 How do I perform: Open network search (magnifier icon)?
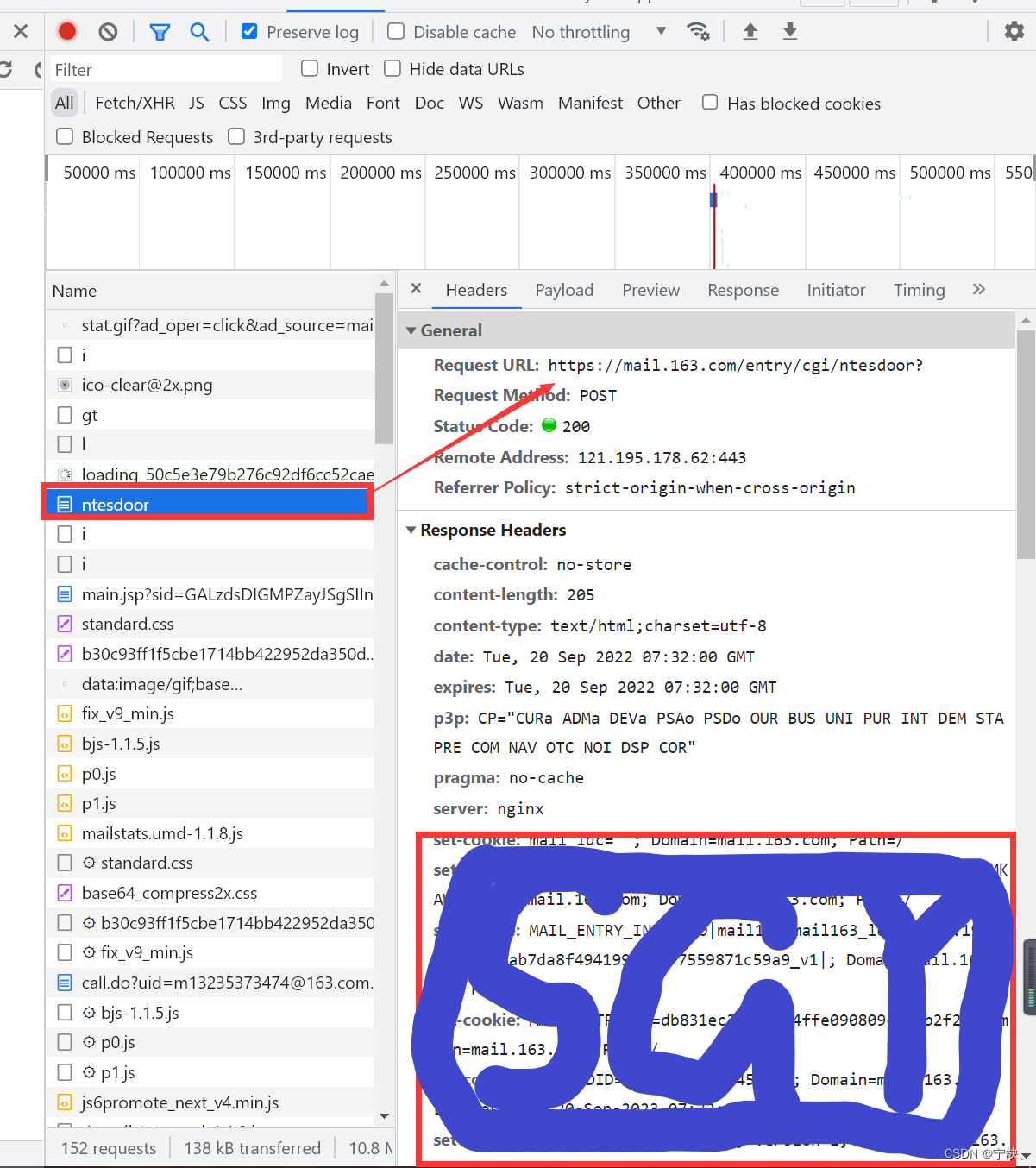coord(199,31)
